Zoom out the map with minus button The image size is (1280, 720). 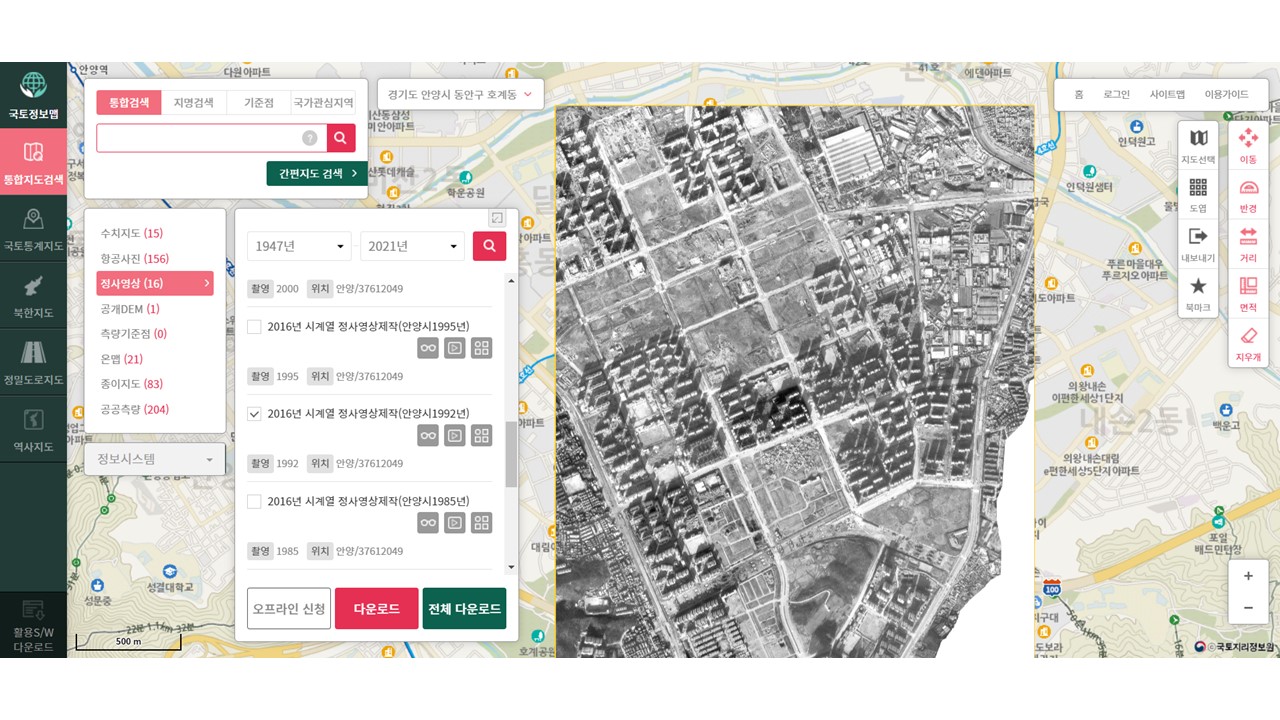pos(1248,607)
